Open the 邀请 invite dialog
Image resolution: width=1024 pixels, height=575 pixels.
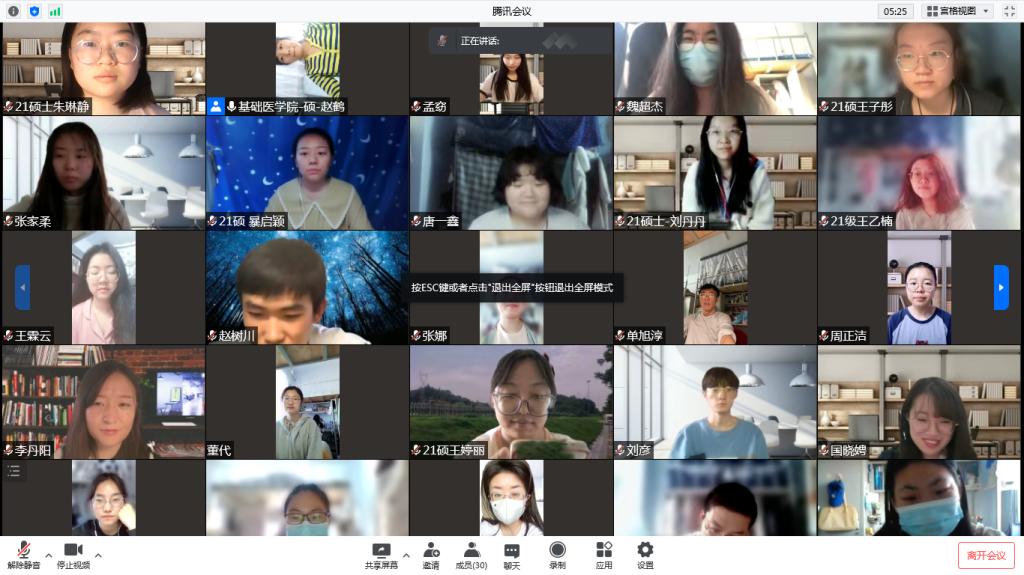tap(430, 554)
